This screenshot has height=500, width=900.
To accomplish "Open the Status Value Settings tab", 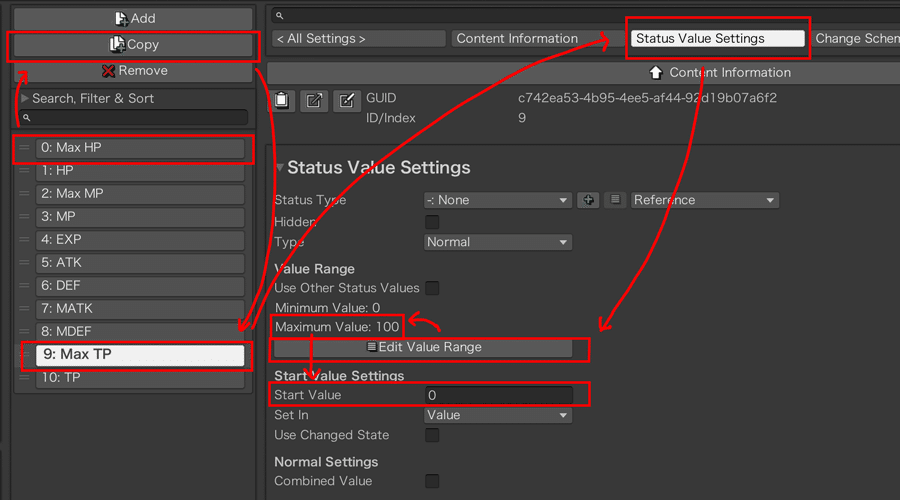I will tap(717, 38).
